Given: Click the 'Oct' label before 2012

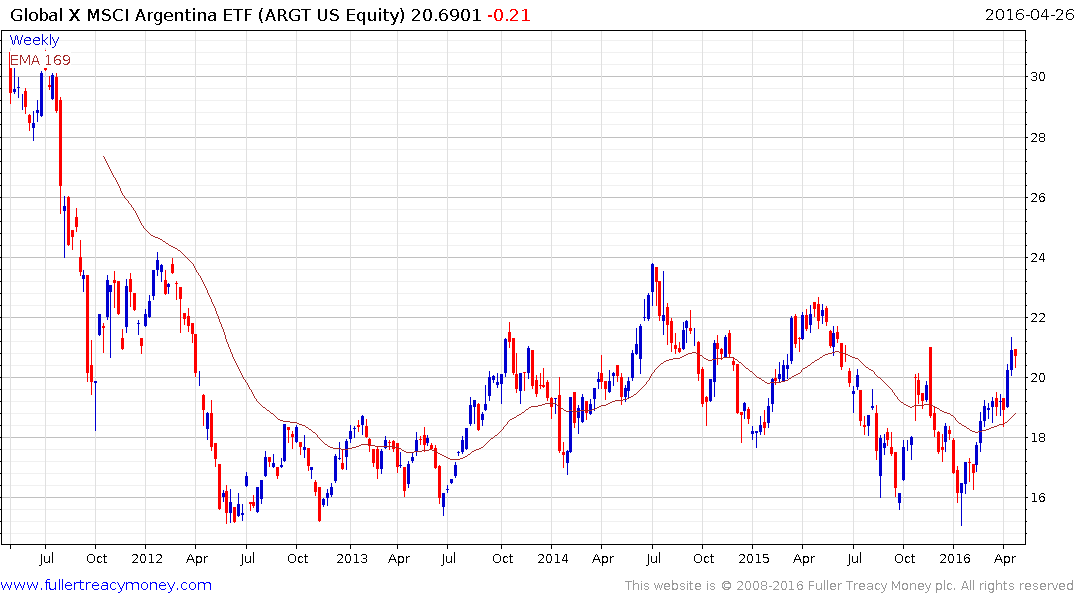Looking at the screenshot, I should [97, 558].
